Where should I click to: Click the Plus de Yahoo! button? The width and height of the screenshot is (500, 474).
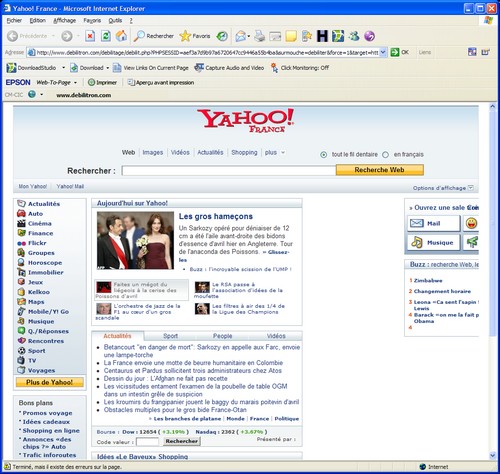coord(49,382)
